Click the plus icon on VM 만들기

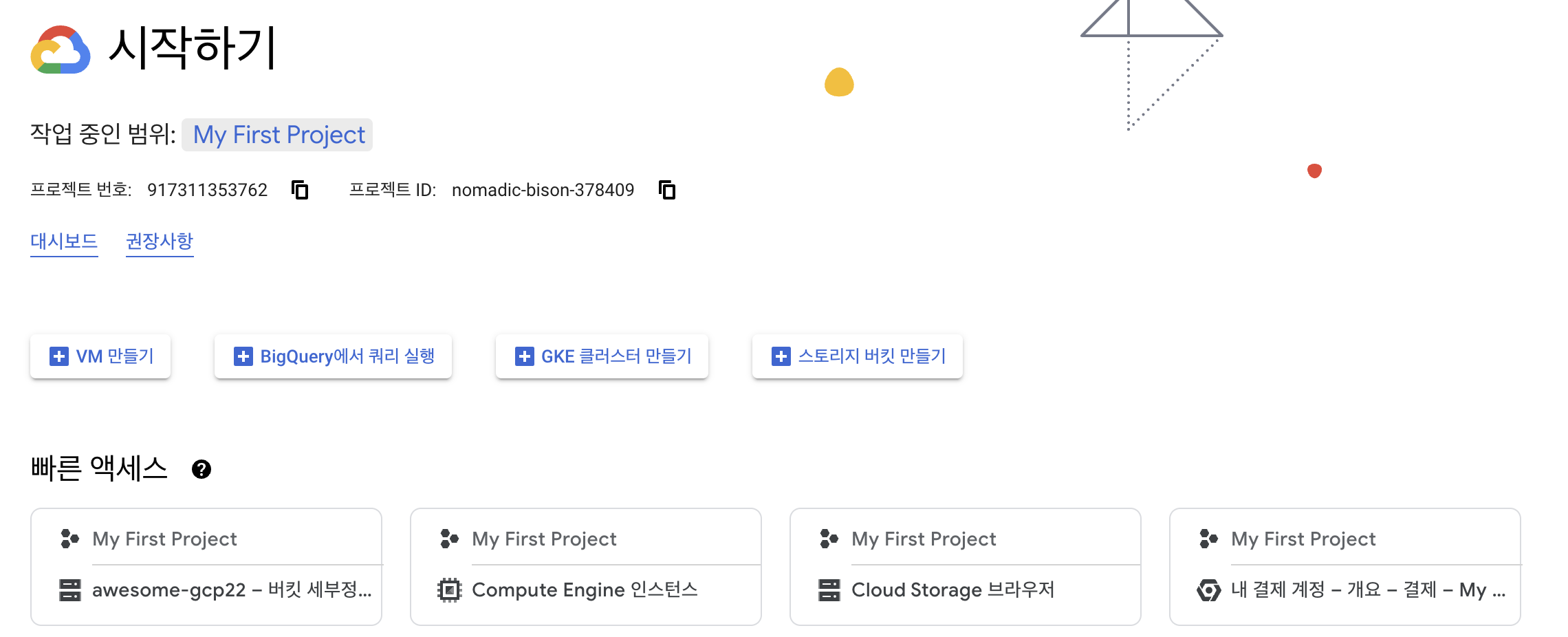[59, 356]
